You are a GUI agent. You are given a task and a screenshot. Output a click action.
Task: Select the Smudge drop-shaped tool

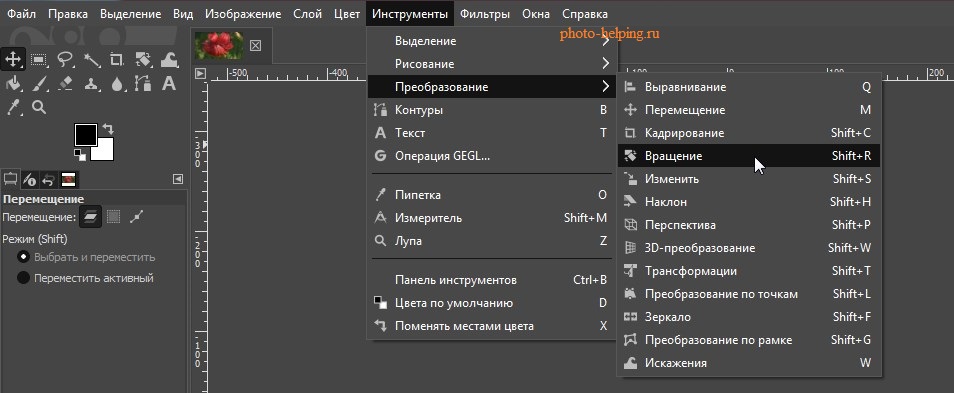(117, 83)
